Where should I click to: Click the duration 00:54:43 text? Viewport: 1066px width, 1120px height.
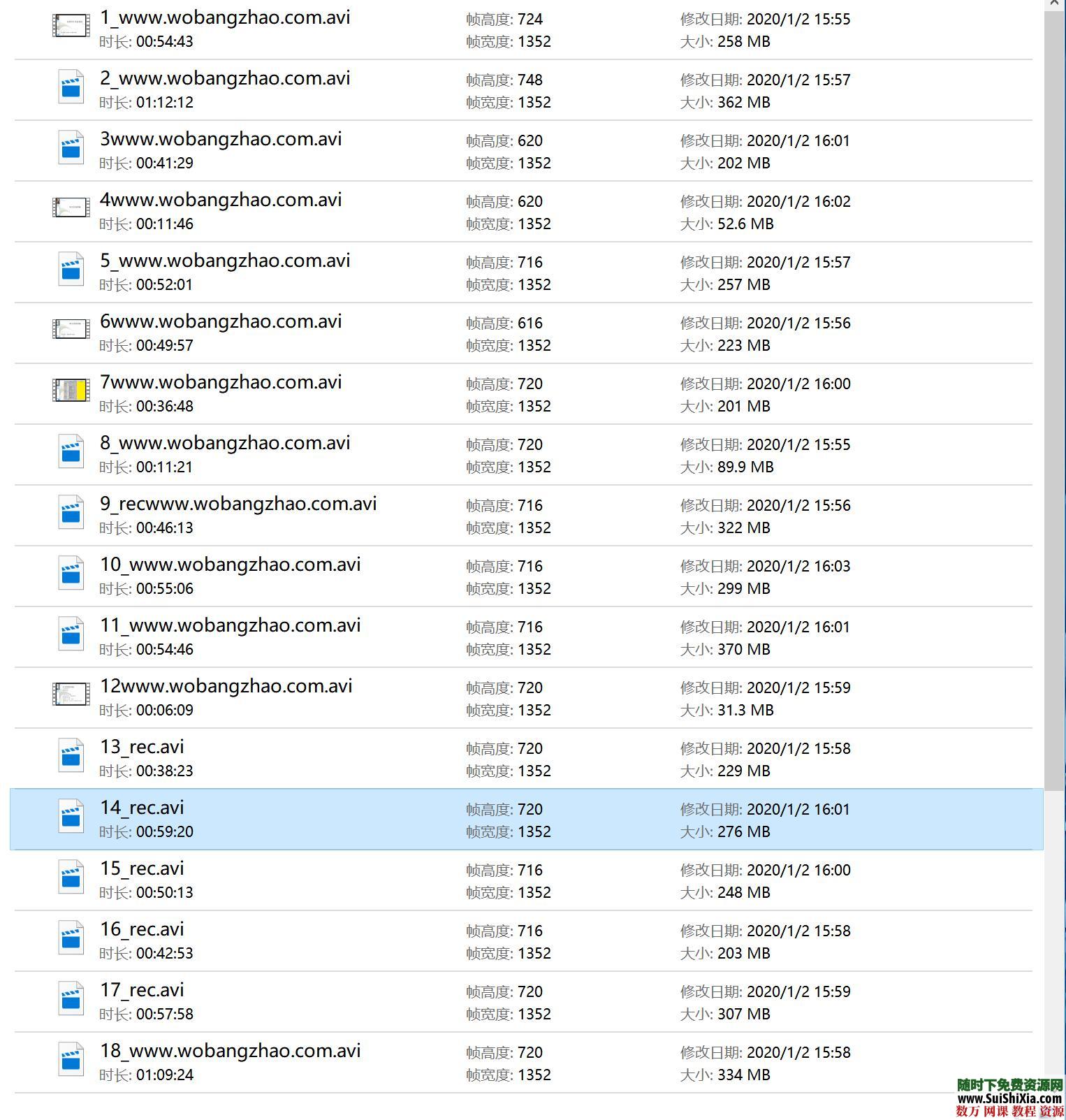click(x=165, y=42)
